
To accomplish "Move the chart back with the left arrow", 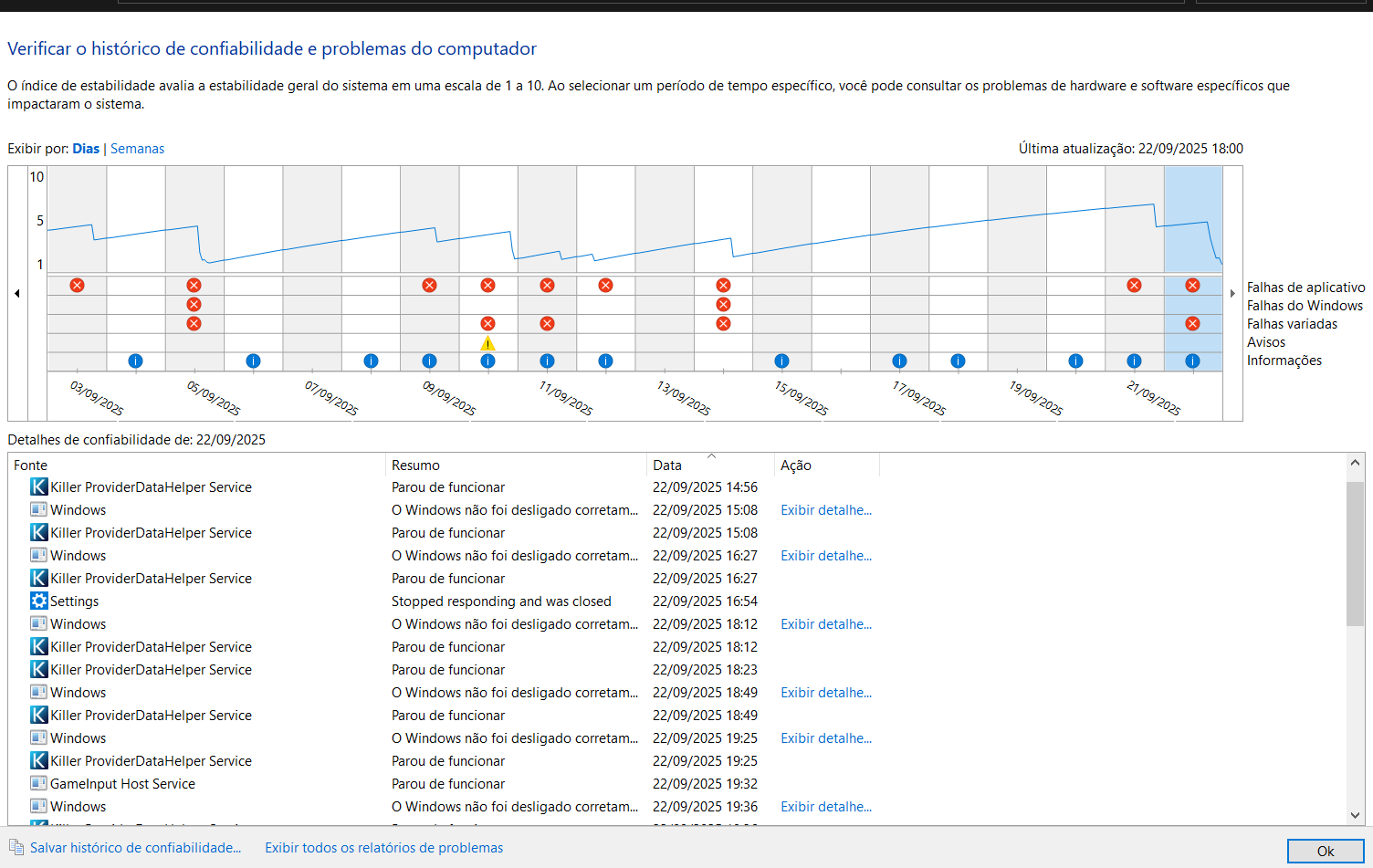I will point(17,293).
